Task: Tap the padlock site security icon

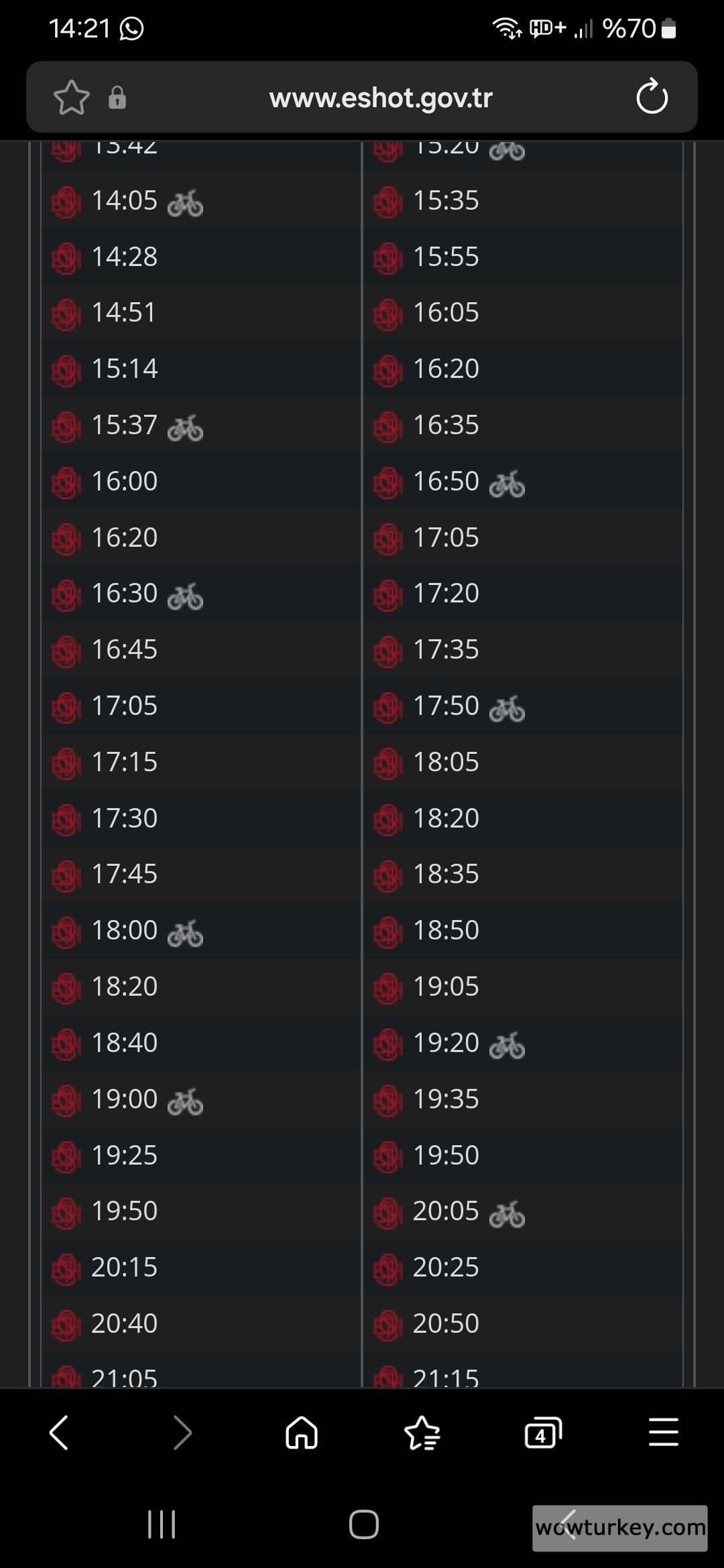Action: (x=117, y=98)
